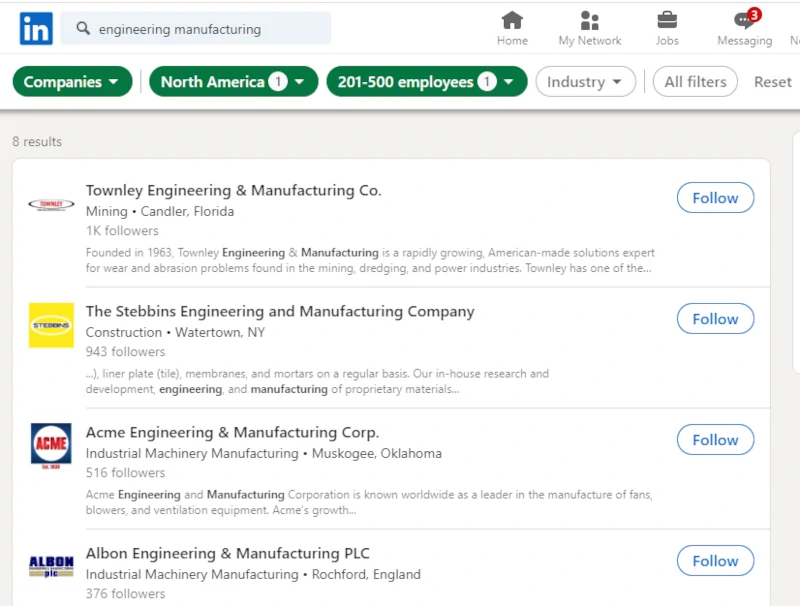
Task: Expand the Companies filter dropdown
Action: click(72, 82)
